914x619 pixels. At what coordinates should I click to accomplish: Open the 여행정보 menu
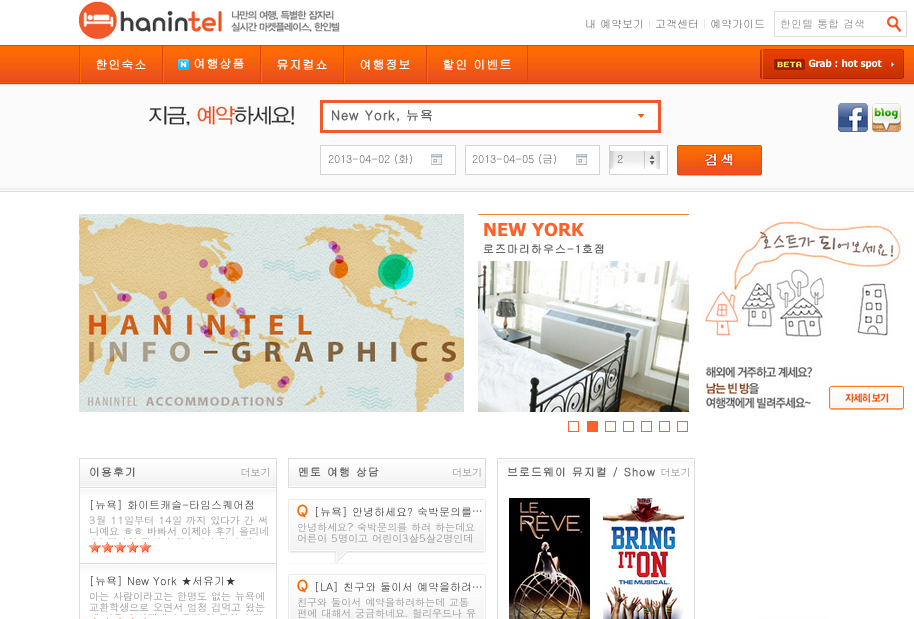coord(385,64)
